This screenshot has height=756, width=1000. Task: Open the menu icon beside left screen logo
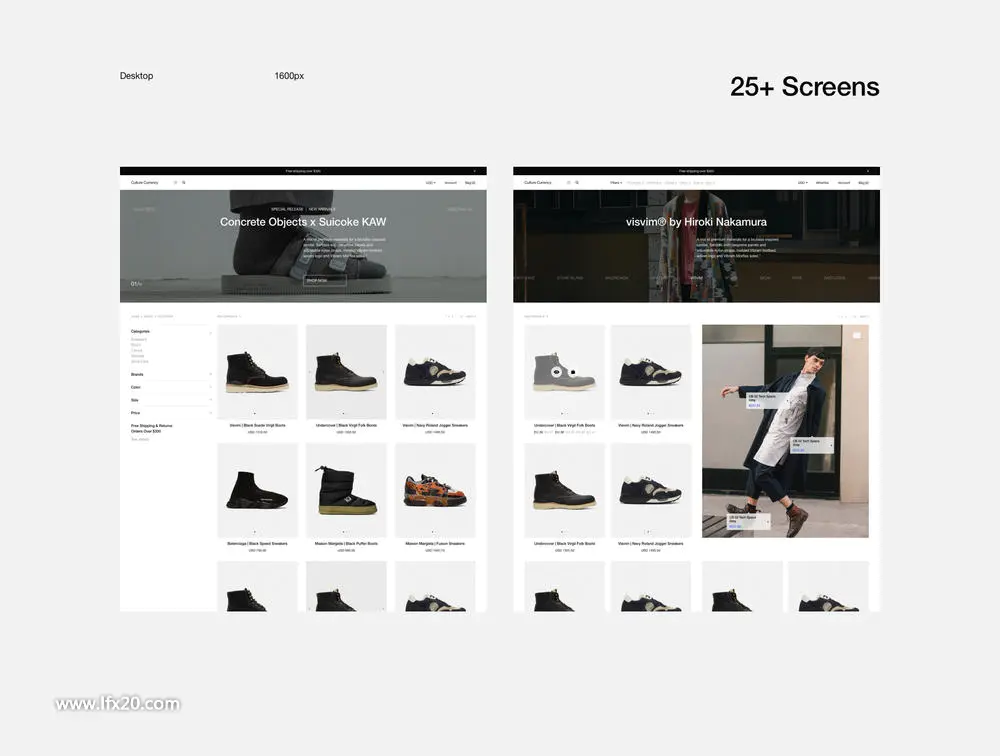click(x=175, y=182)
